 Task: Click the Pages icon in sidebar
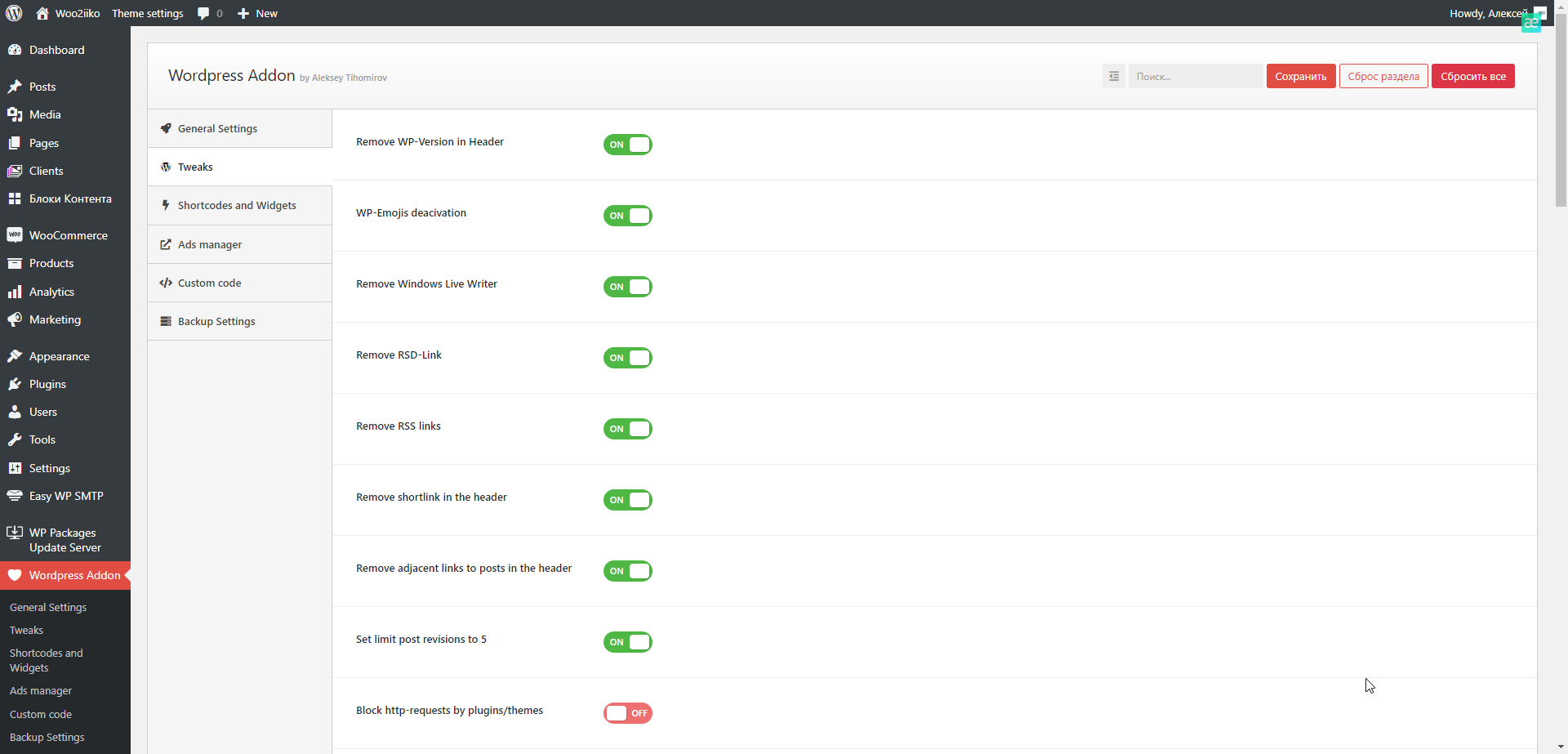pyautogui.click(x=15, y=143)
